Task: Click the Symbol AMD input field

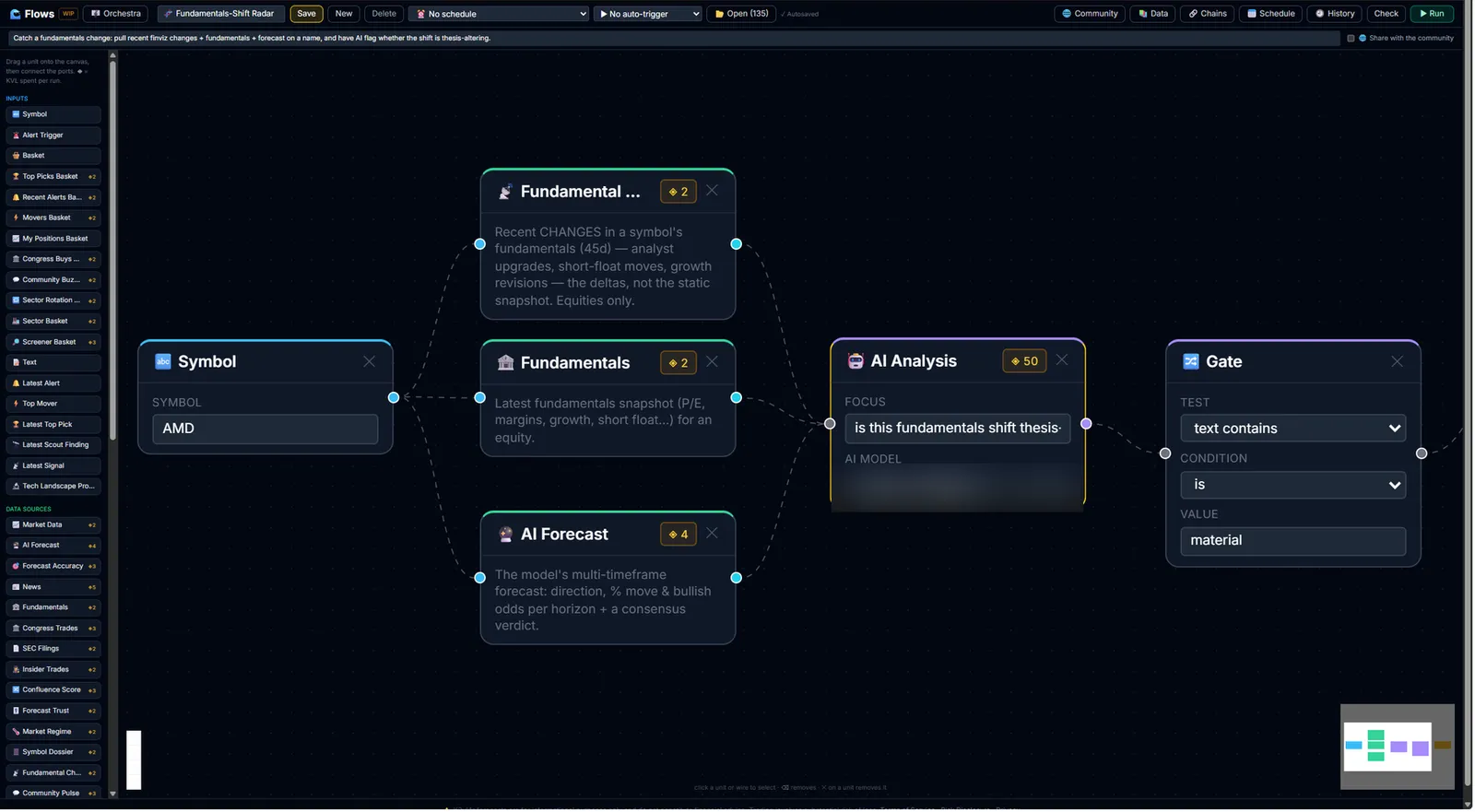Action: click(265, 429)
